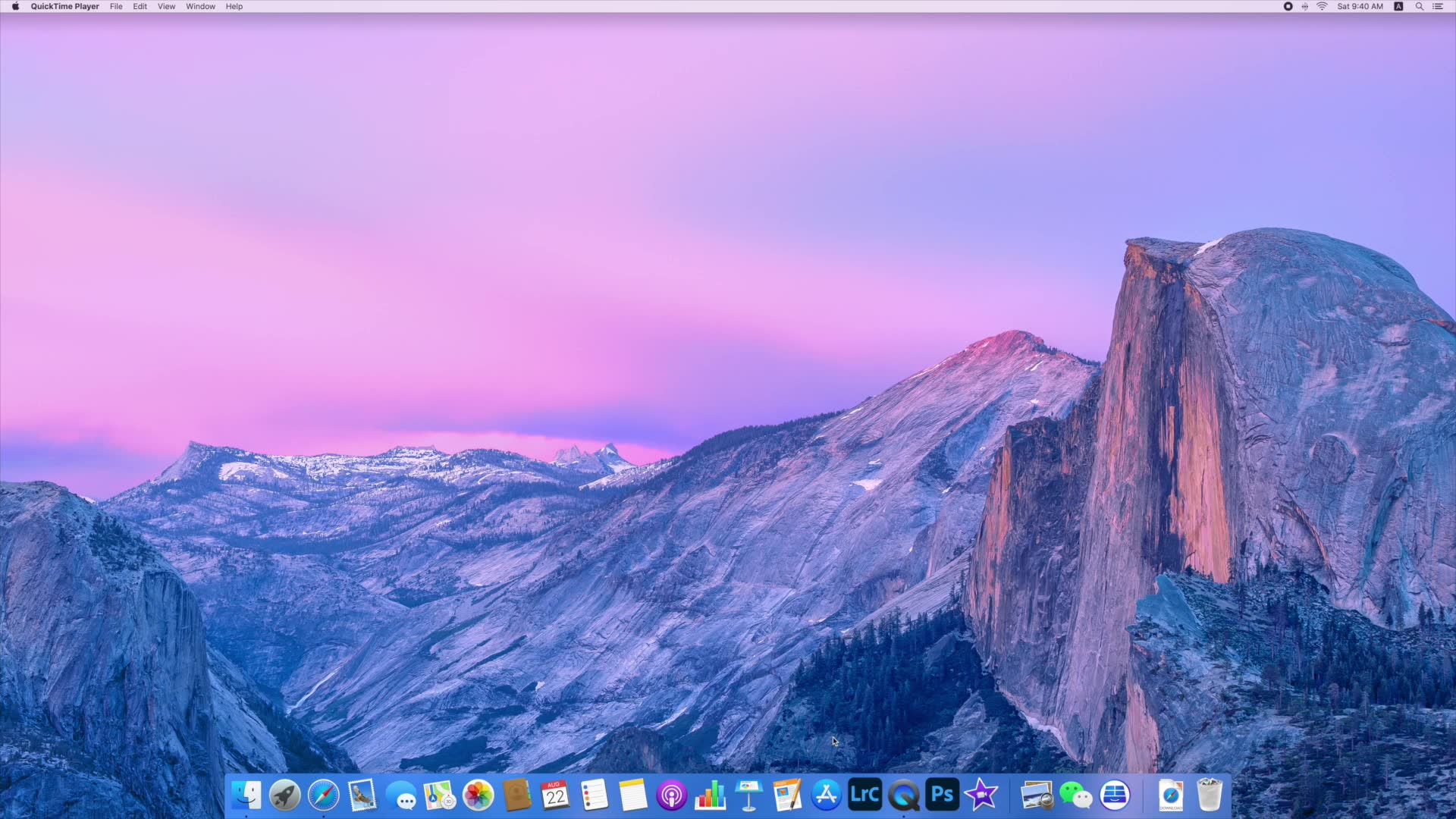
Task: Open Rocket launcher app
Action: click(285, 795)
